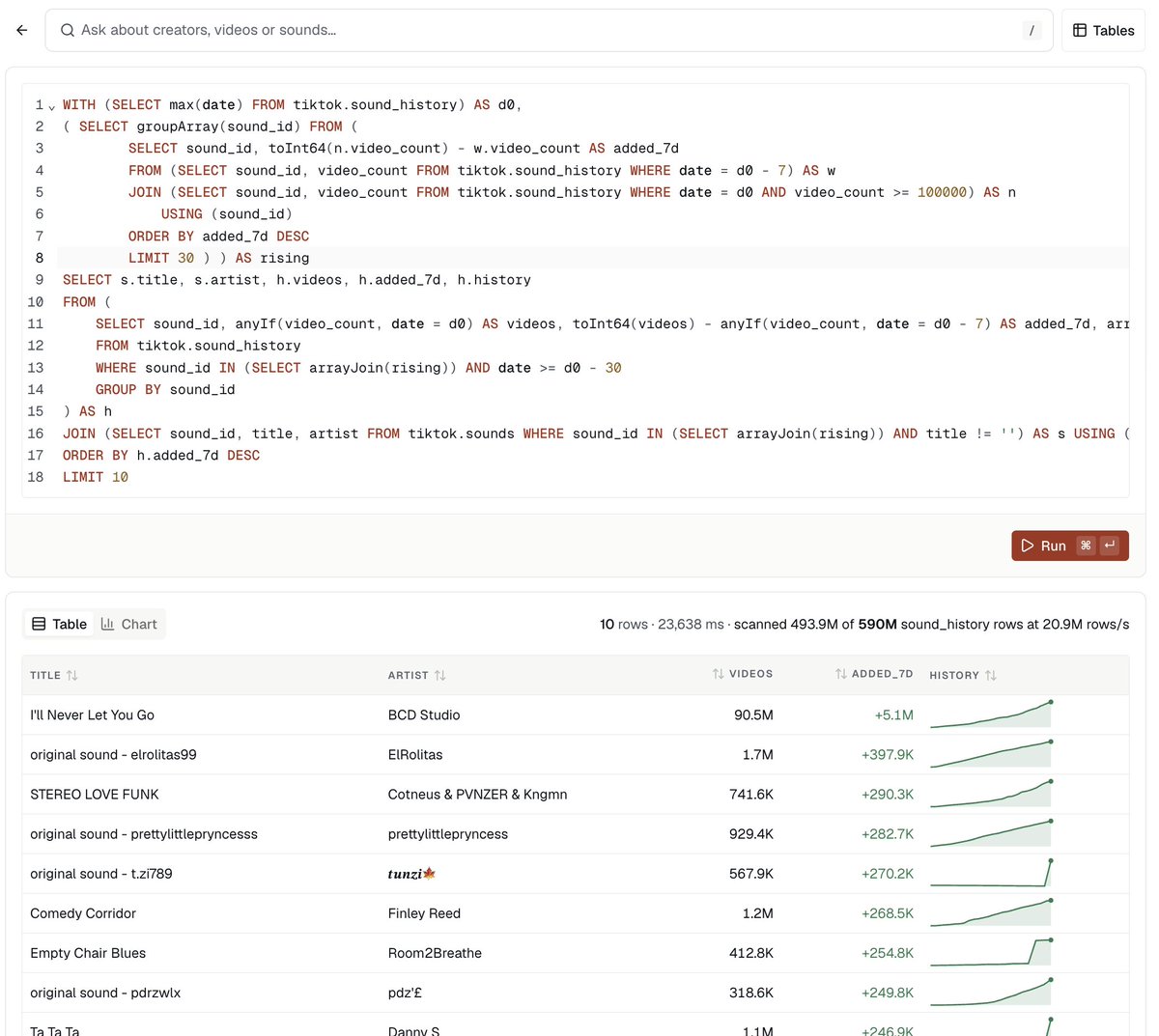Sort by VIDEOS column arrows
Image resolution: width=1159 pixels, height=1036 pixels.
pyautogui.click(x=718, y=674)
